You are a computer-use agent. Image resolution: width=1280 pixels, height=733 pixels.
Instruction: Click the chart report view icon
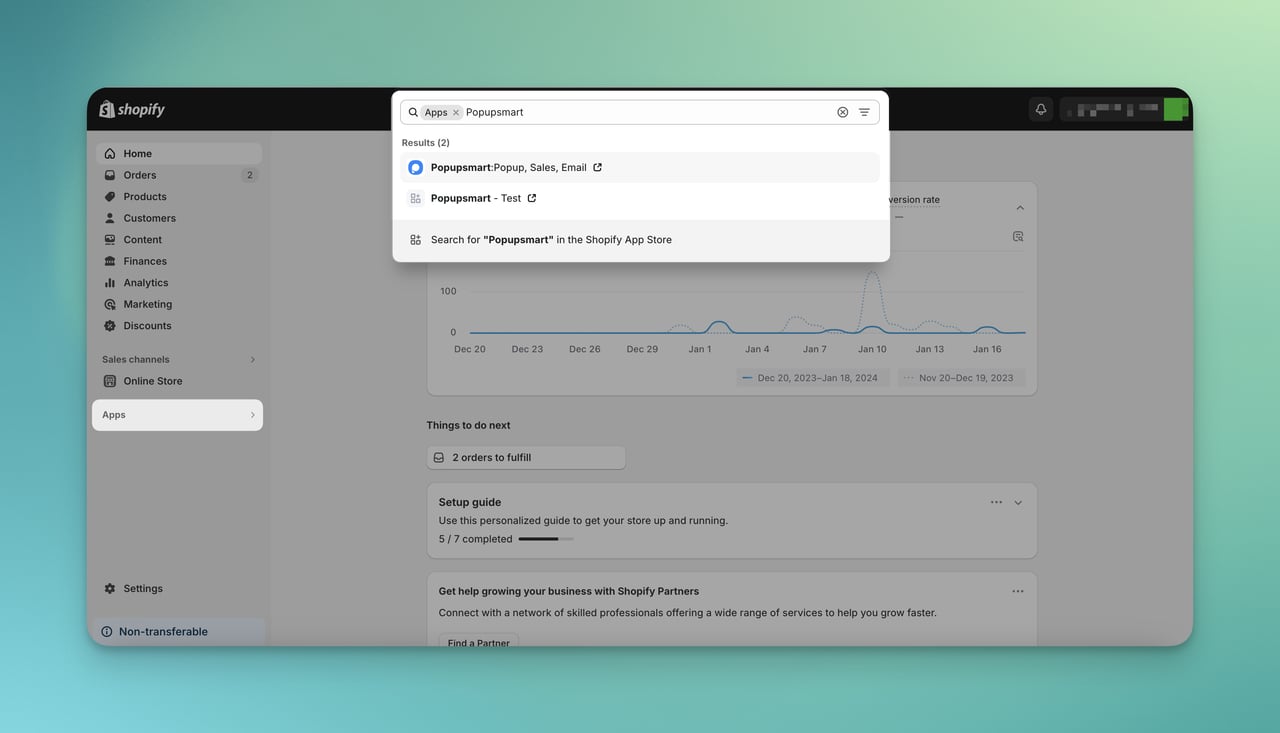click(1018, 237)
